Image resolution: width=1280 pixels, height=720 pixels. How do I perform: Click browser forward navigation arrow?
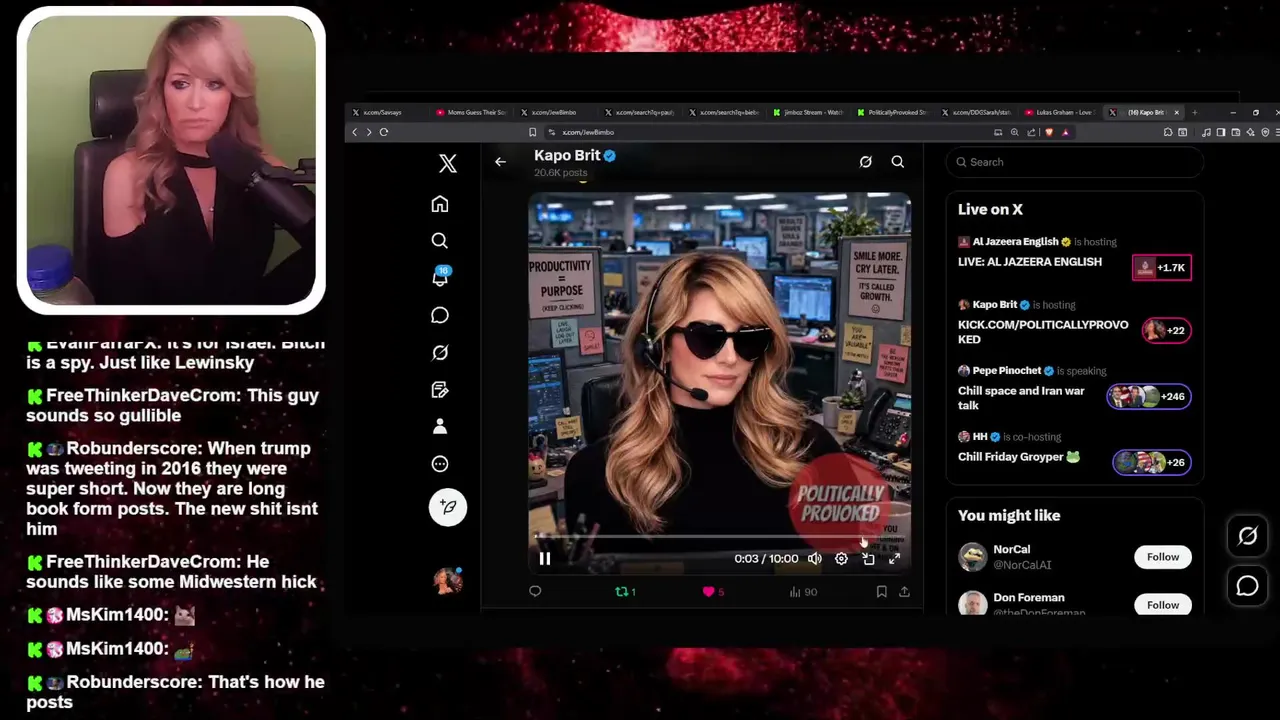(369, 132)
